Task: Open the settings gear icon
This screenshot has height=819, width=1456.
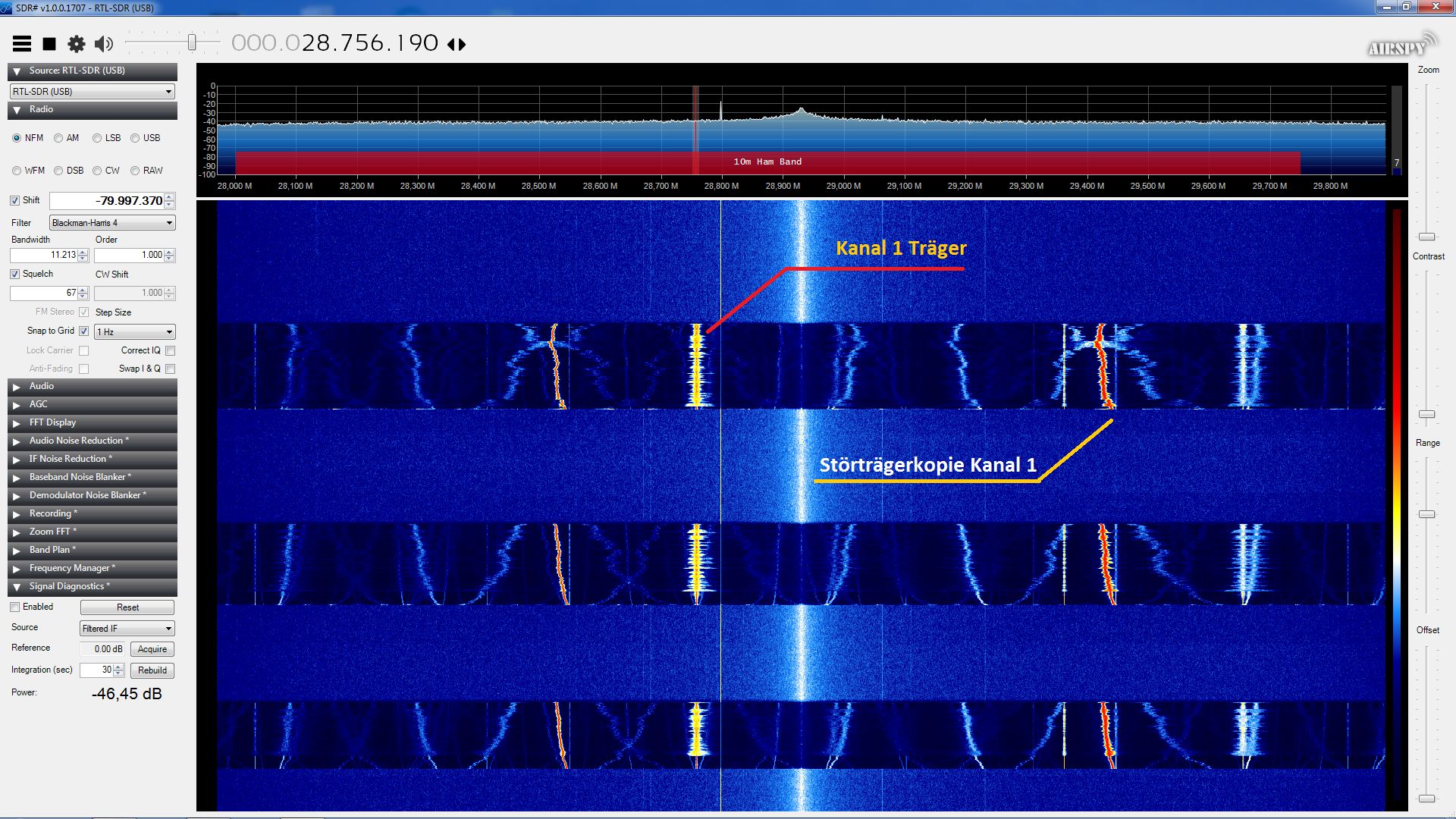Action: tap(76, 44)
